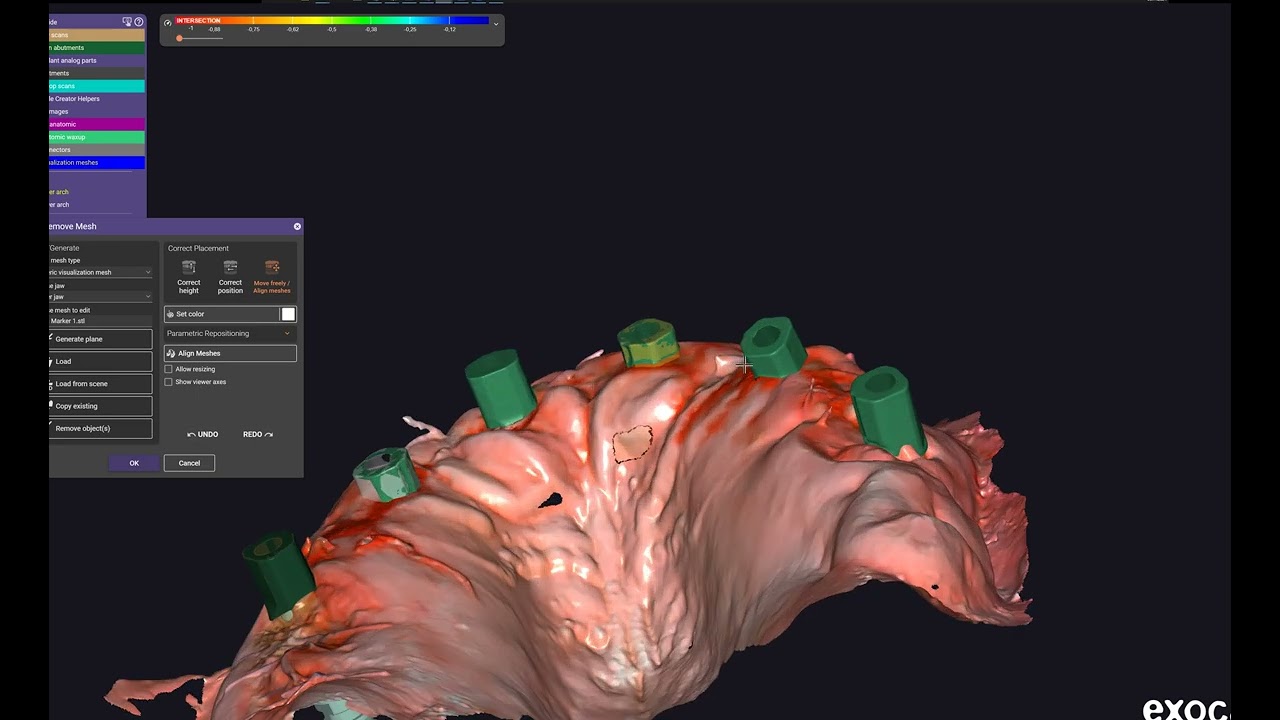Click the Cancel button
Image resolution: width=1280 pixels, height=720 pixels.
click(x=189, y=463)
